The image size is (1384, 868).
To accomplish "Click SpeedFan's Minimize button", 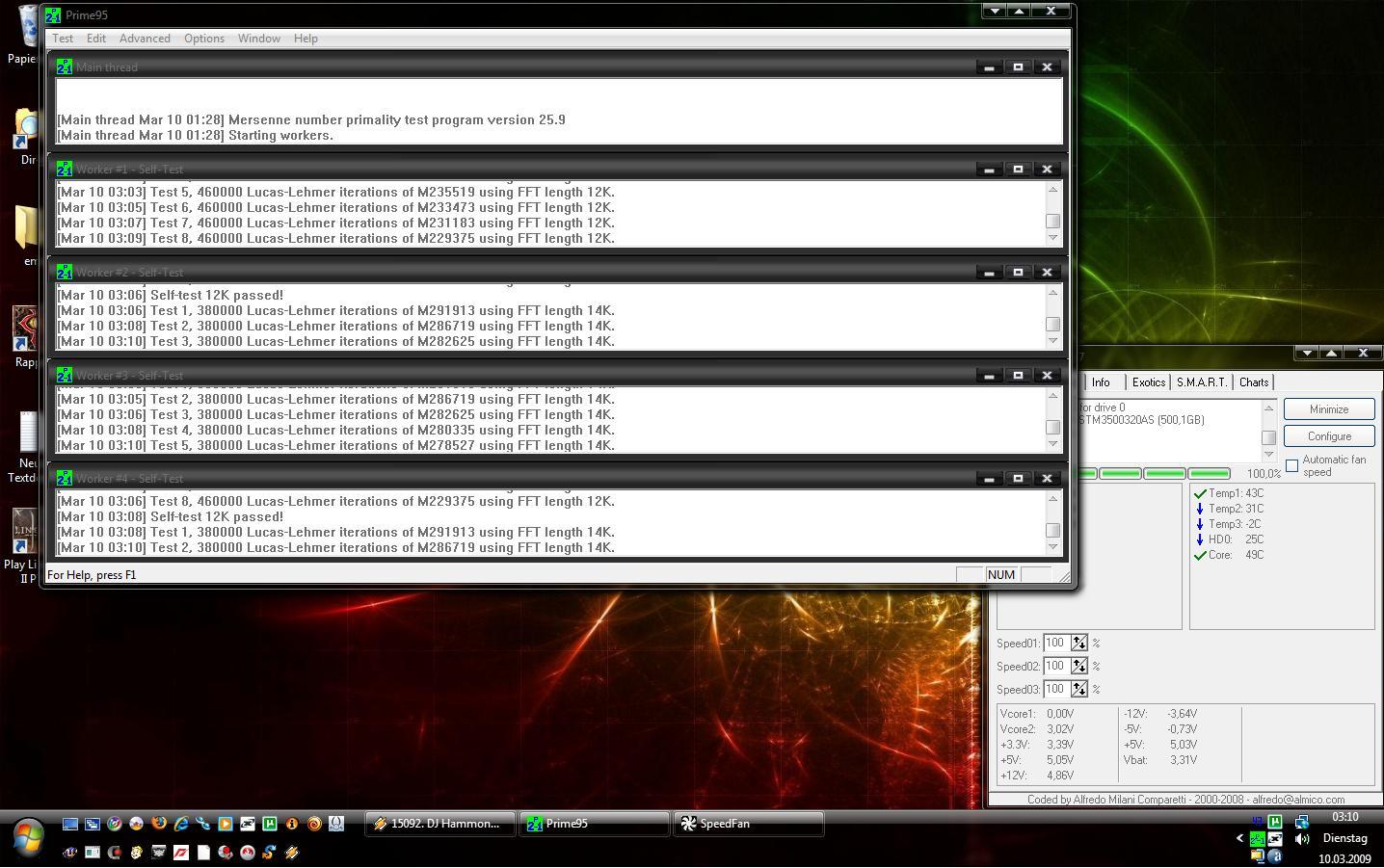I will click(1328, 409).
